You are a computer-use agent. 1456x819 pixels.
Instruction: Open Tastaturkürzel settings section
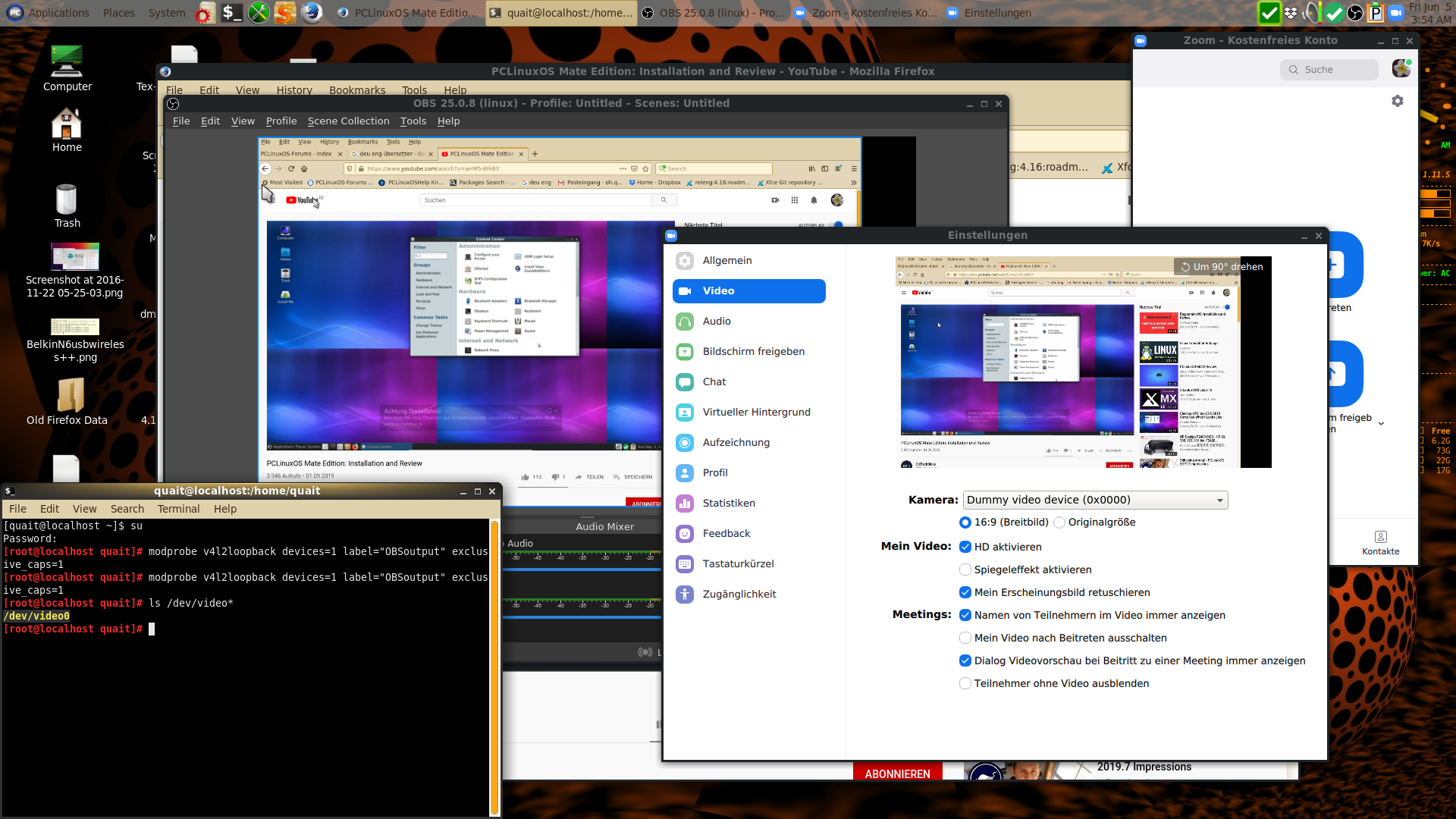coord(738,563)
